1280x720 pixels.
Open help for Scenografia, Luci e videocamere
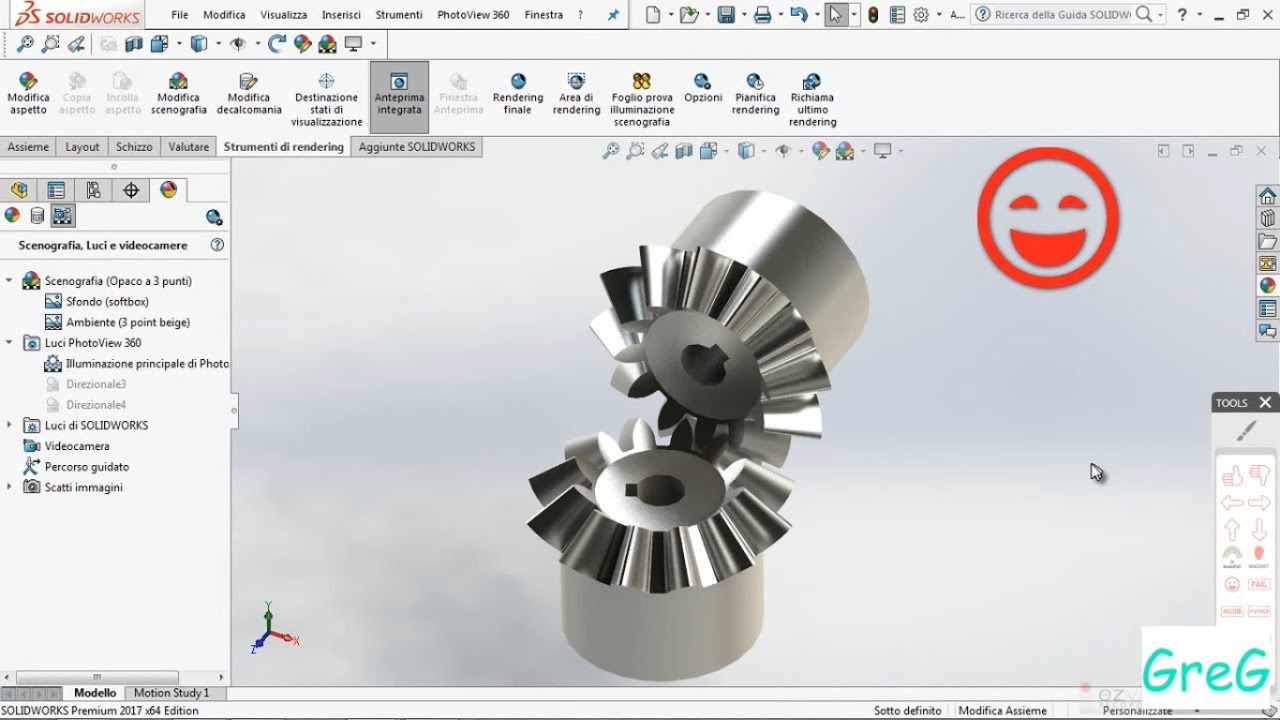[217, 245]
